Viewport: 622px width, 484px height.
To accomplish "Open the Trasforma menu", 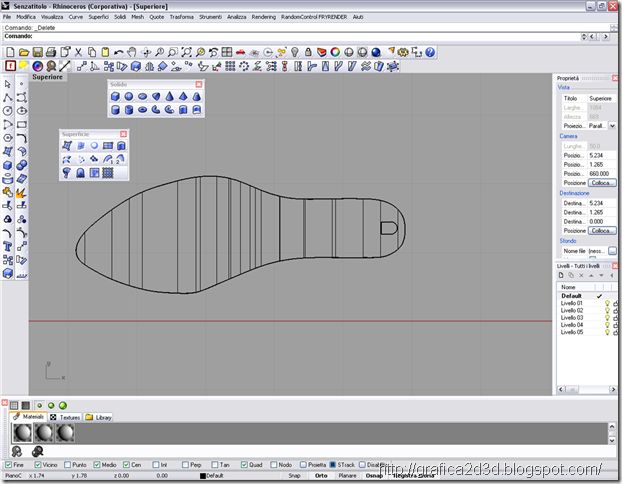I will coord(182,17).
